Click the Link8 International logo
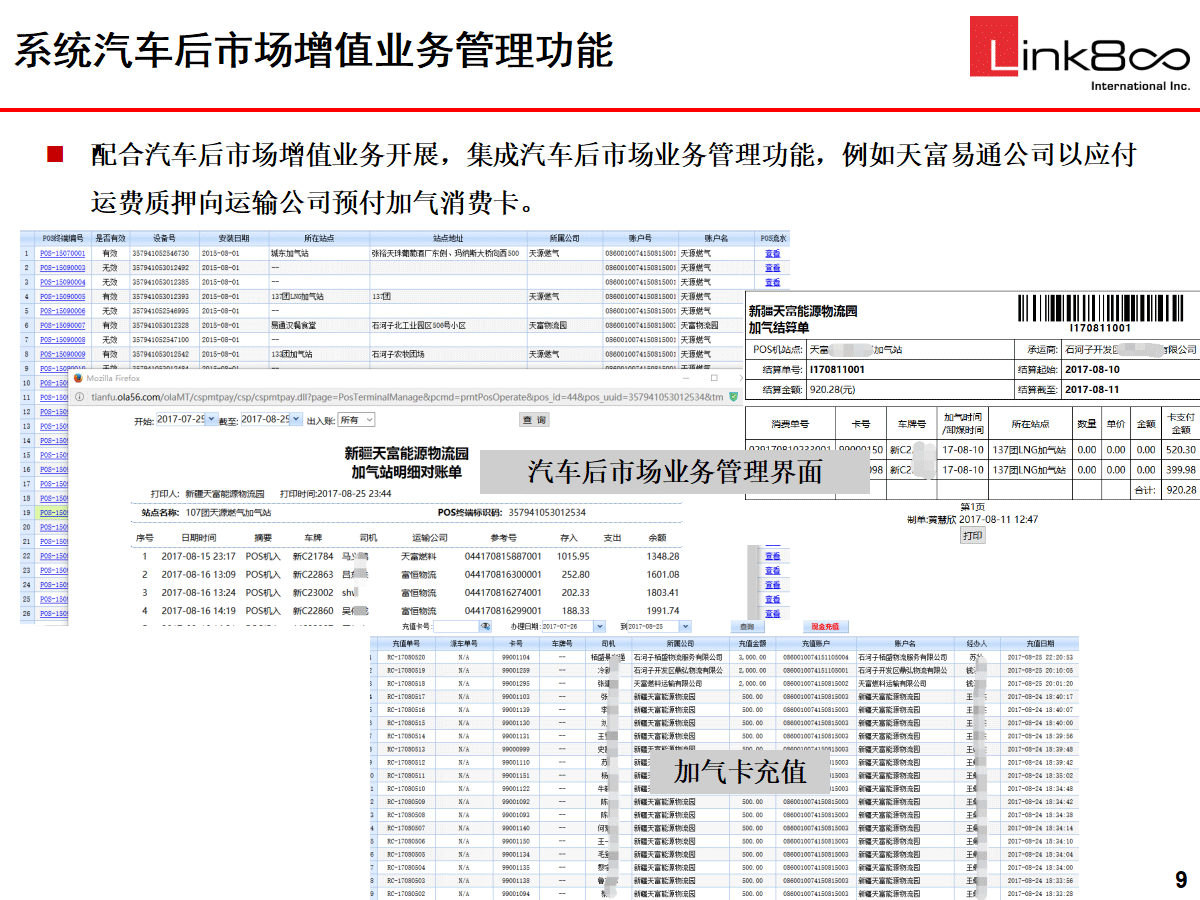 [x=1079, y=56]
